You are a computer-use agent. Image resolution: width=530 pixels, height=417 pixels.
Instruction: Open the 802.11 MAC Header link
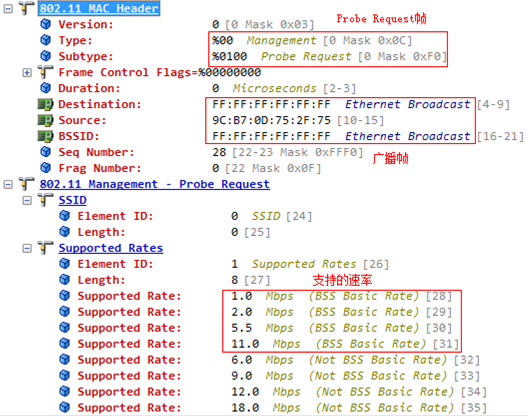99,8
